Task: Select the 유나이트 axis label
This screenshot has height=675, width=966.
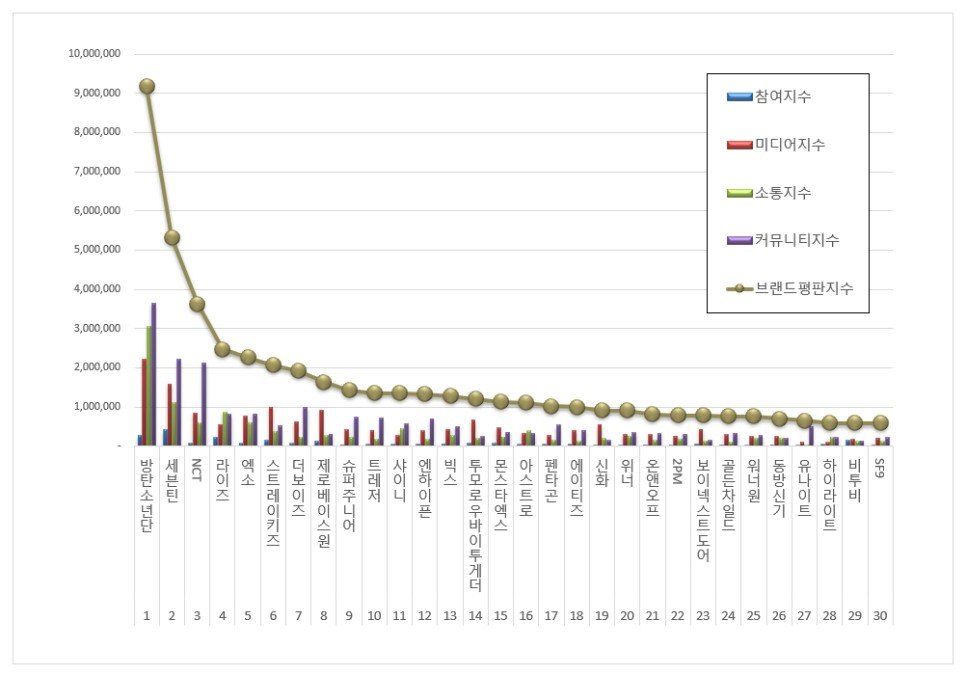Action: click(x=803, y=488)
